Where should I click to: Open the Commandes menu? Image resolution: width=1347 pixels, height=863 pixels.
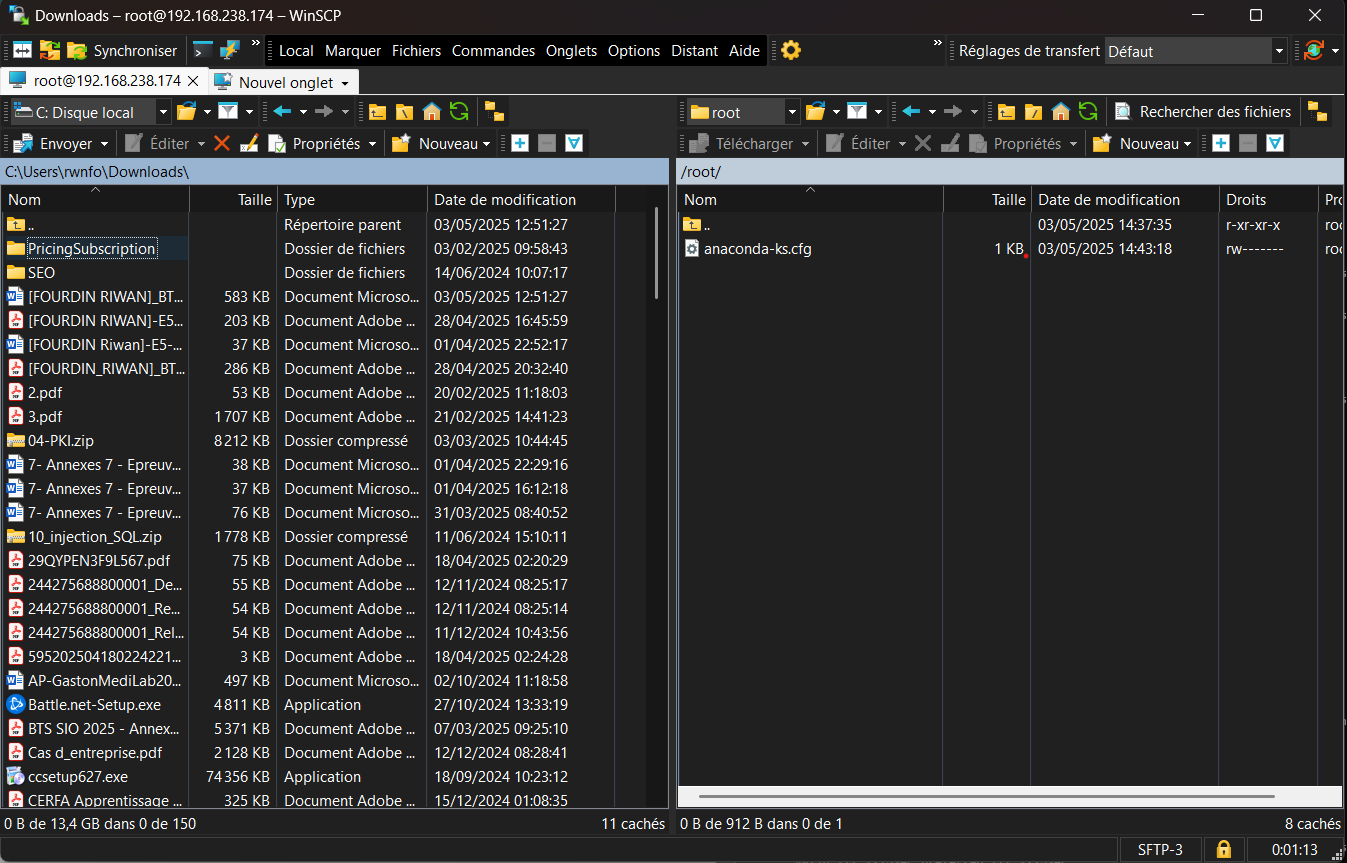click(493, 50)
